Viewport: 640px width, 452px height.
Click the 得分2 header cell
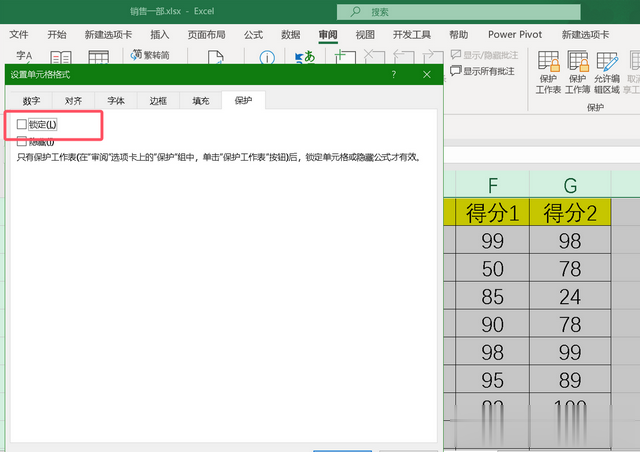pos(570,212)
